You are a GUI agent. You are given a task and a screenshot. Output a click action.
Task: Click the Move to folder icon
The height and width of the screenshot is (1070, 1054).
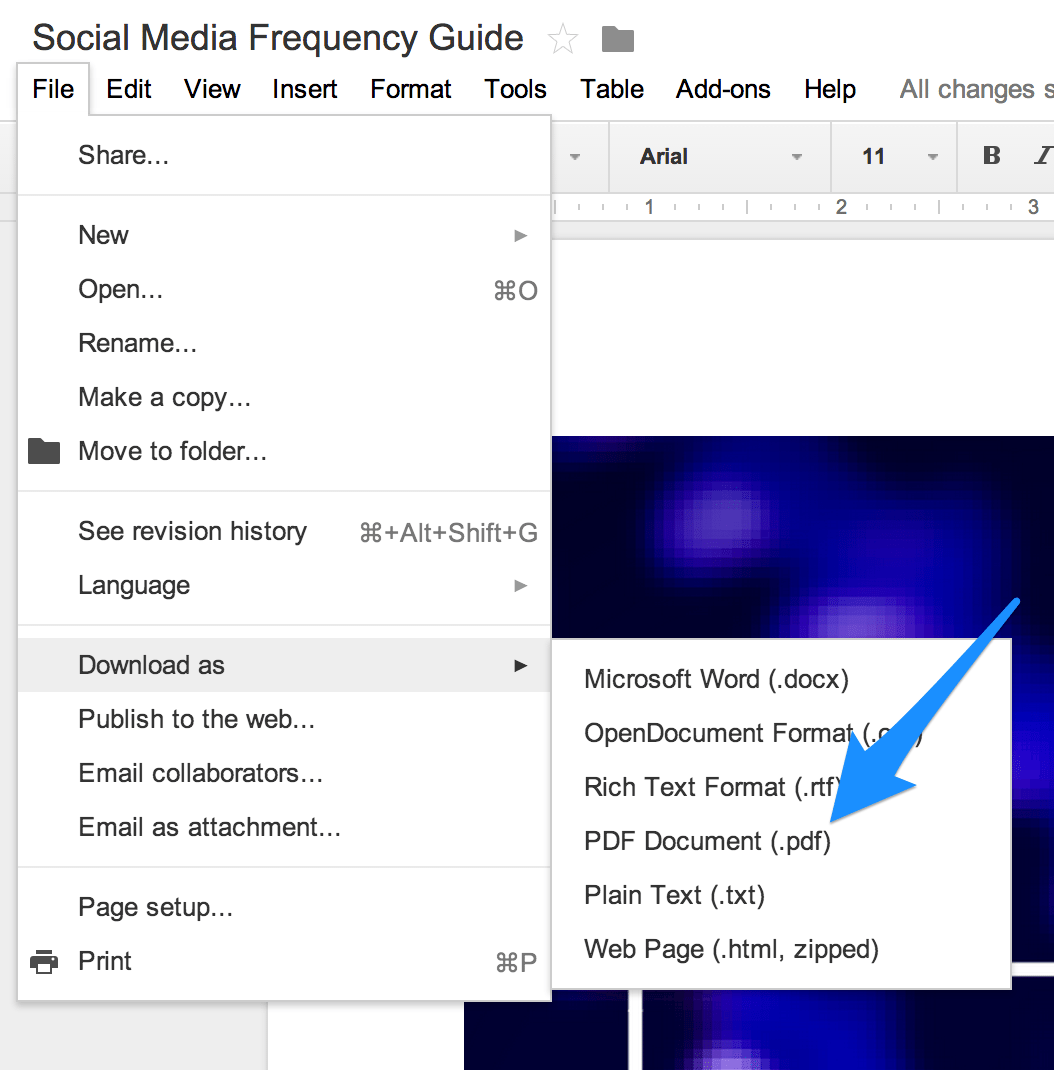[44, 451]
